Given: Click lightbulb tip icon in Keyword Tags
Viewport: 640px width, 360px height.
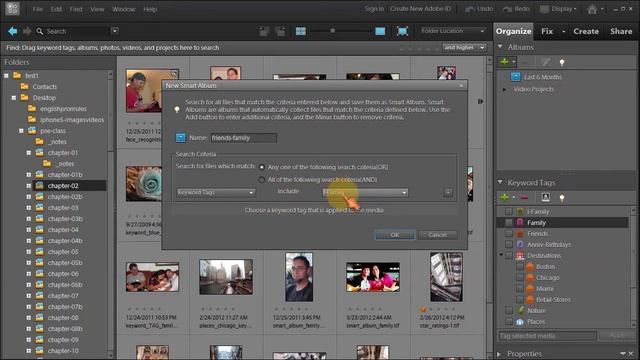Looking at the screenshot, I should (x=562, y=198).
